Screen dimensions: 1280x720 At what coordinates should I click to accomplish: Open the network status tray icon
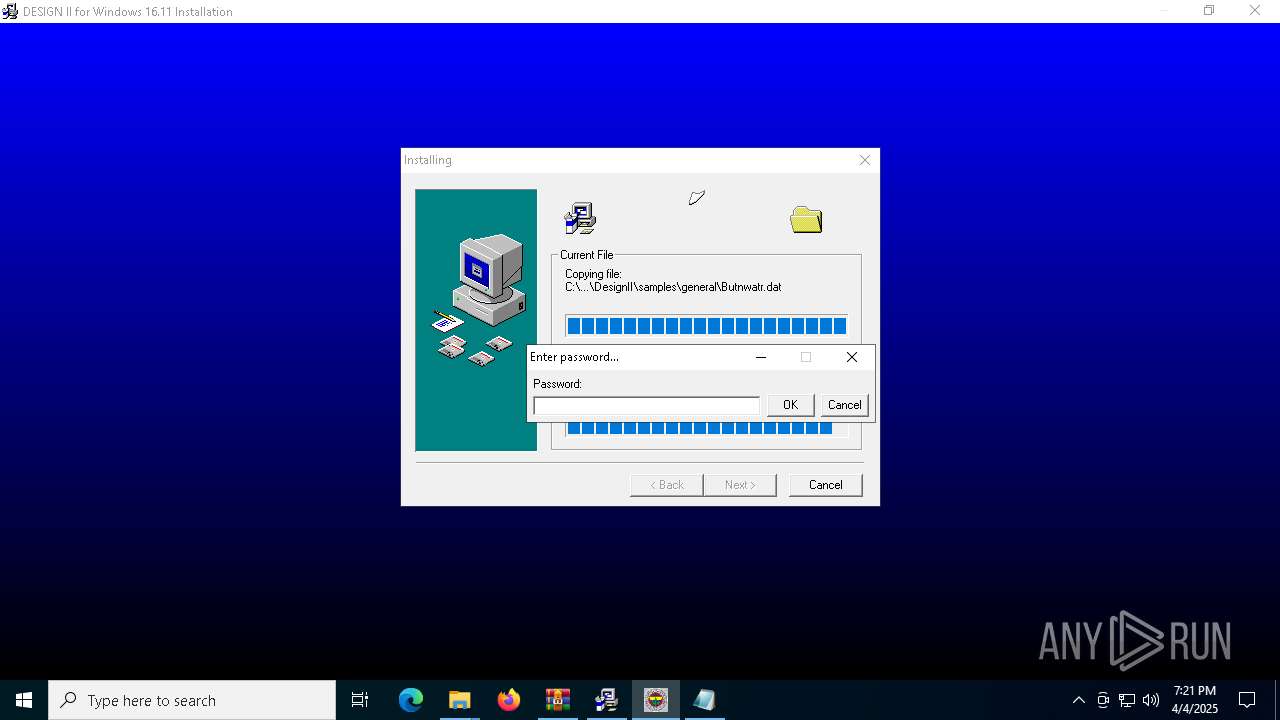(x=1127, y=700)
